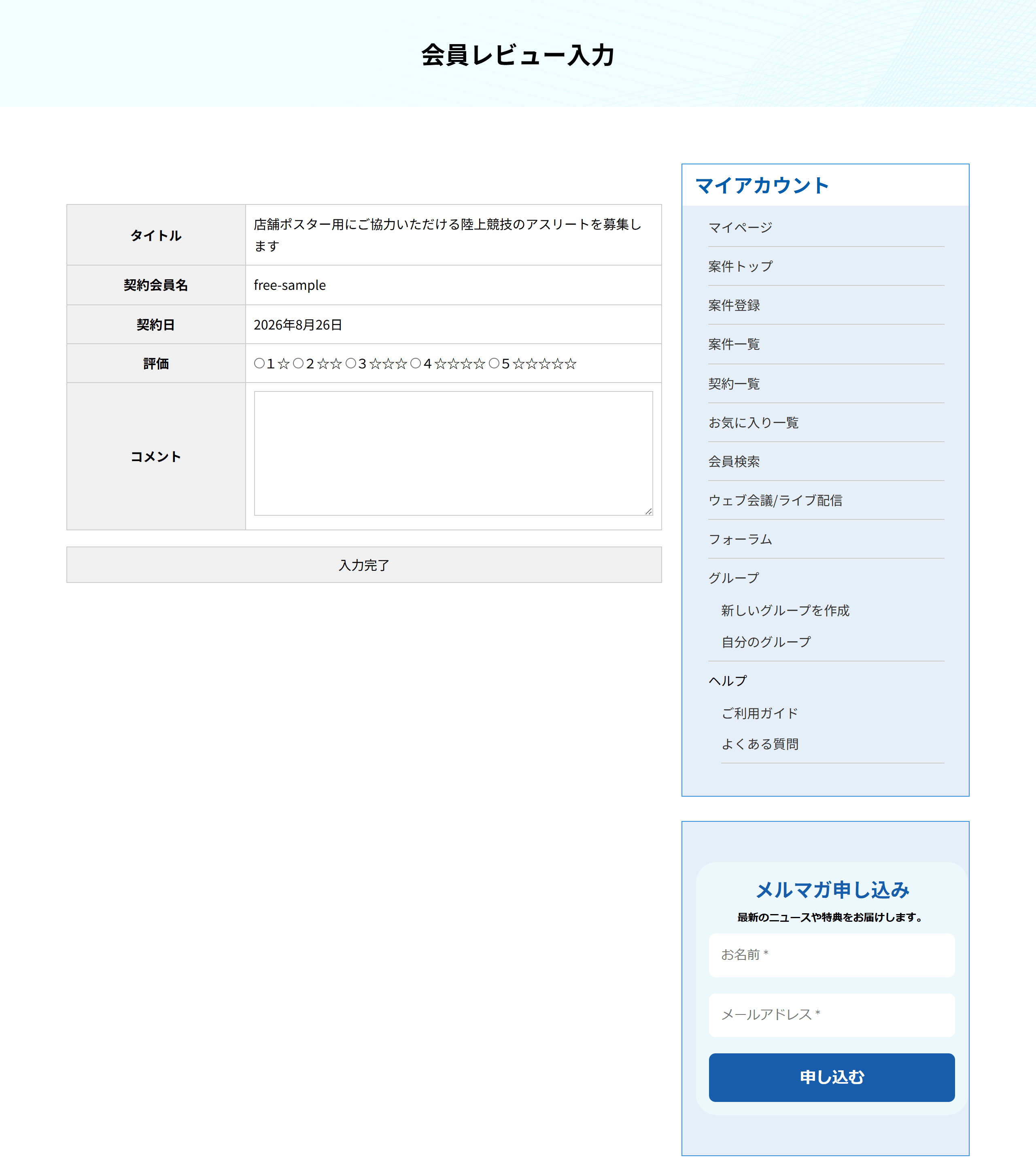
Task: Open お気に入り一覧
Action: coord(754,422)
